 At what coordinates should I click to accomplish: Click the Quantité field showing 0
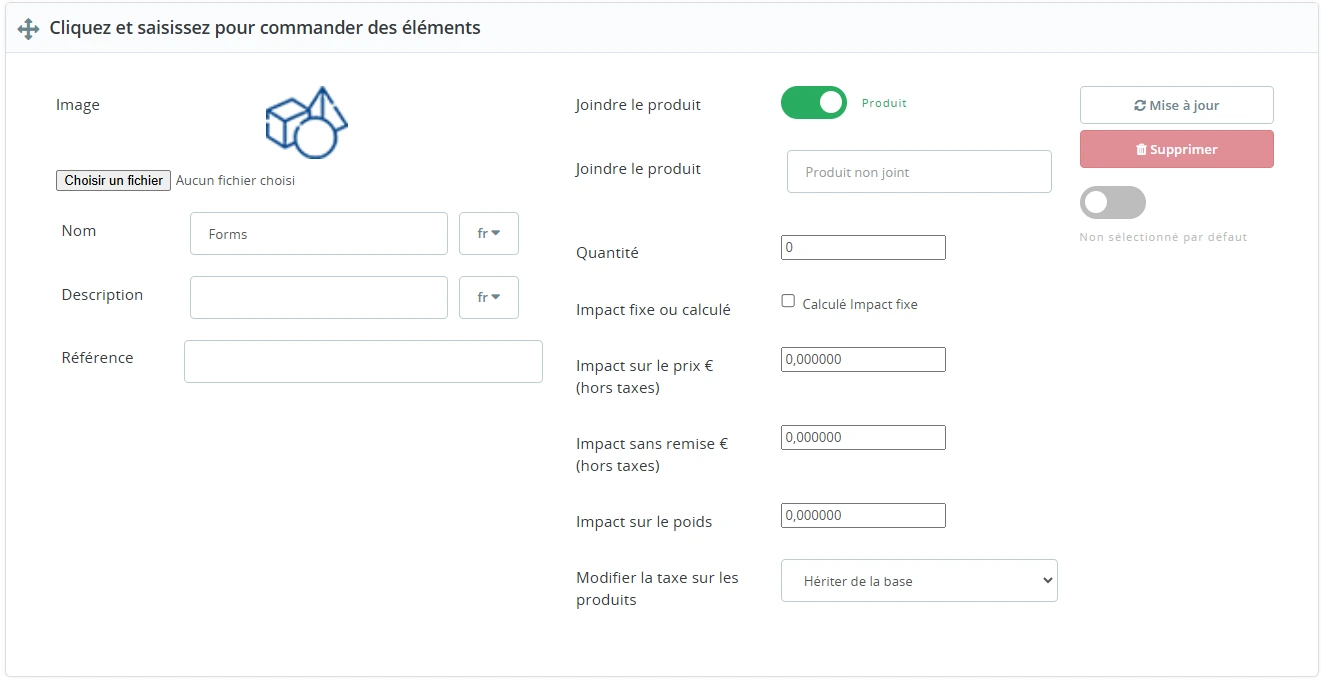[x=862, y=247]
